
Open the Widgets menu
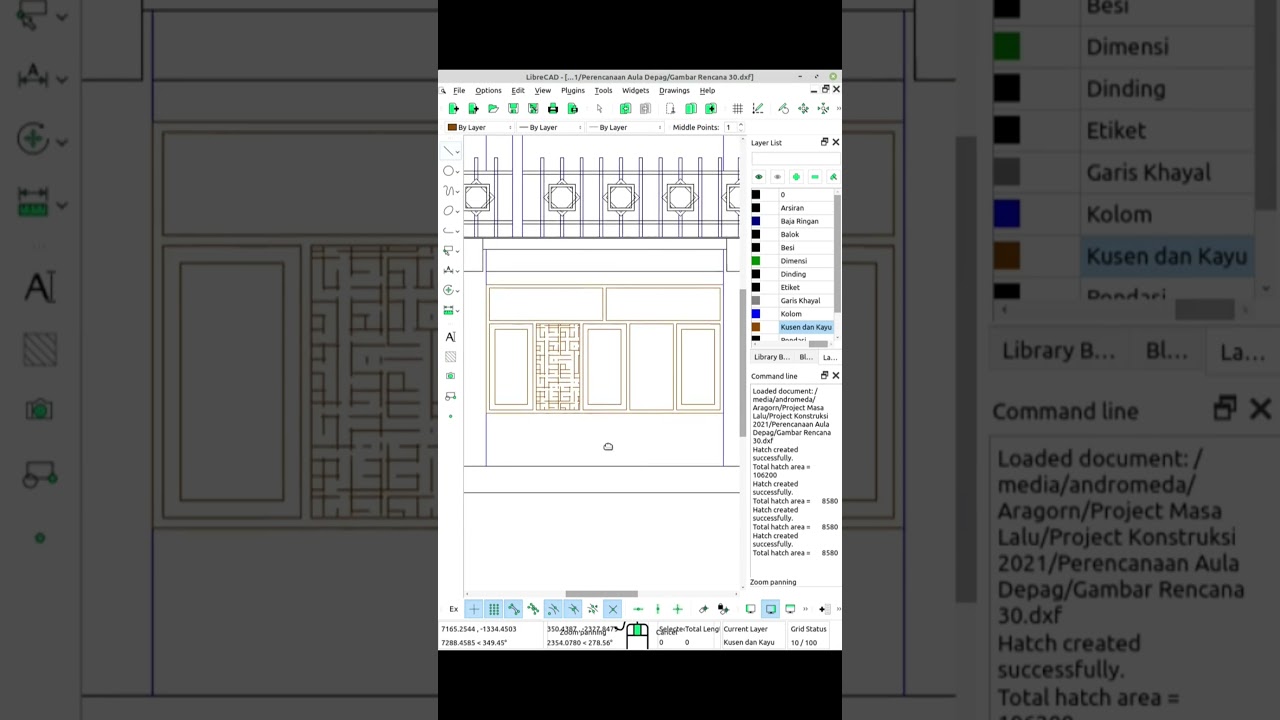(635, 90)
